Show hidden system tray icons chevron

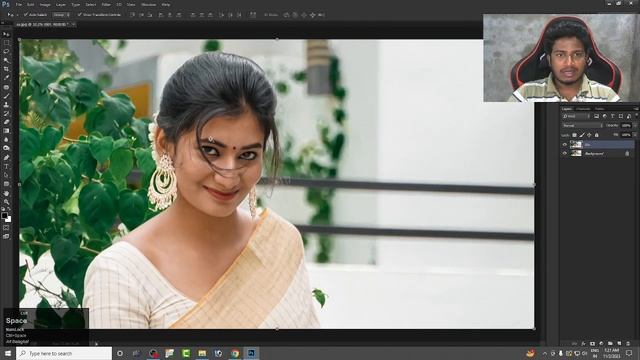click(544, 353)
